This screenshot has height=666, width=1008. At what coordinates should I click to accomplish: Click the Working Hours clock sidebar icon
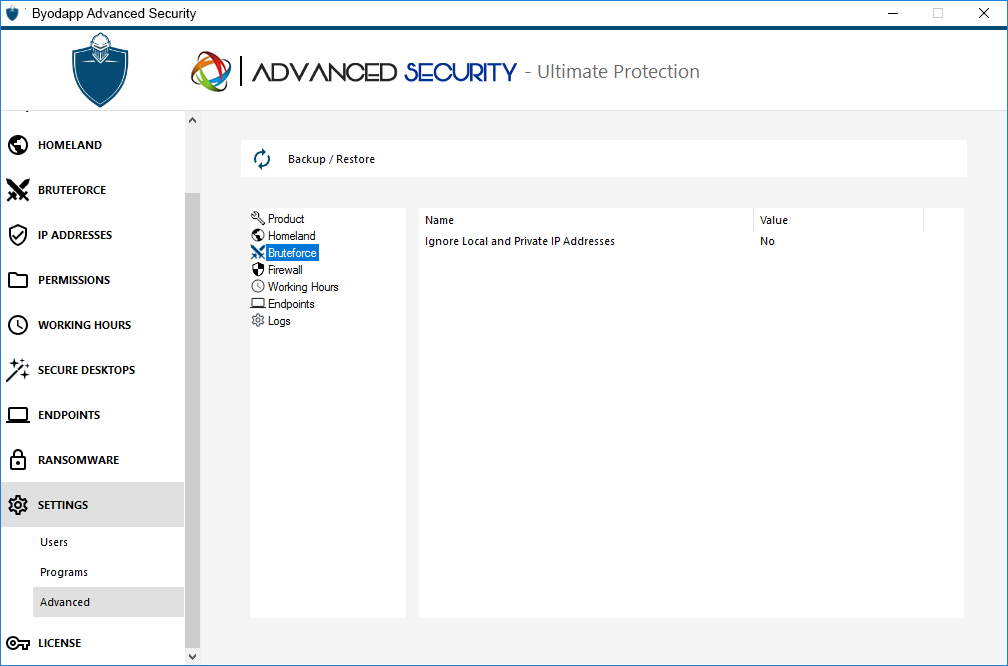click(18, 325)
